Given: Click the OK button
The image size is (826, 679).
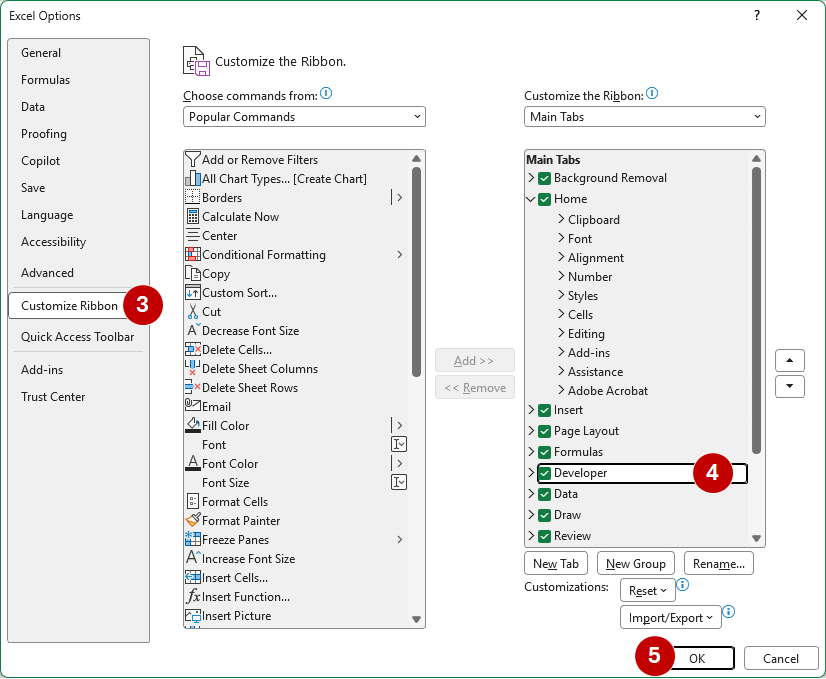Looking at the screenshot, I should click(x=697, y=658).
